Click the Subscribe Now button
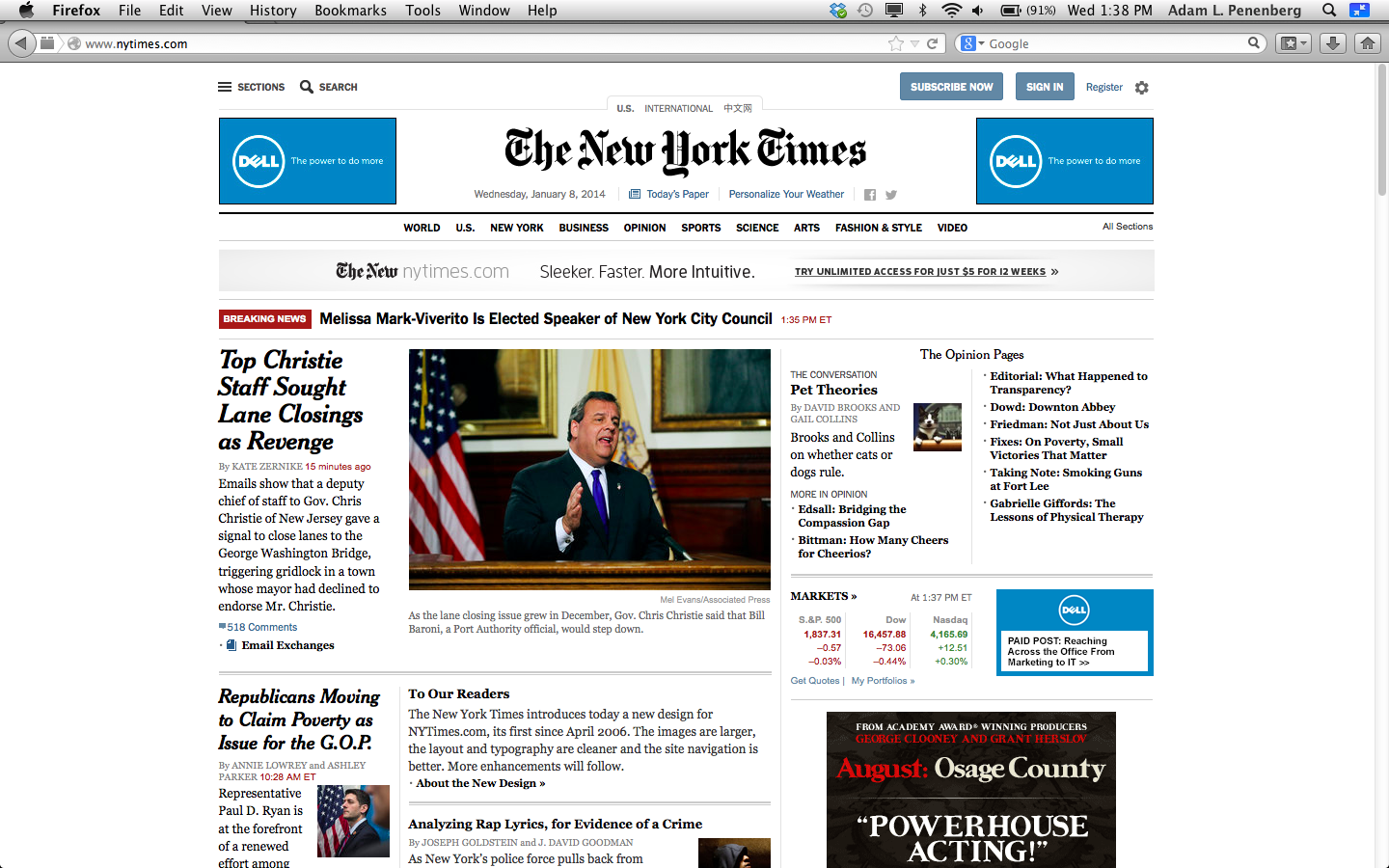The image size is (1389, 868). click(951, 87)
